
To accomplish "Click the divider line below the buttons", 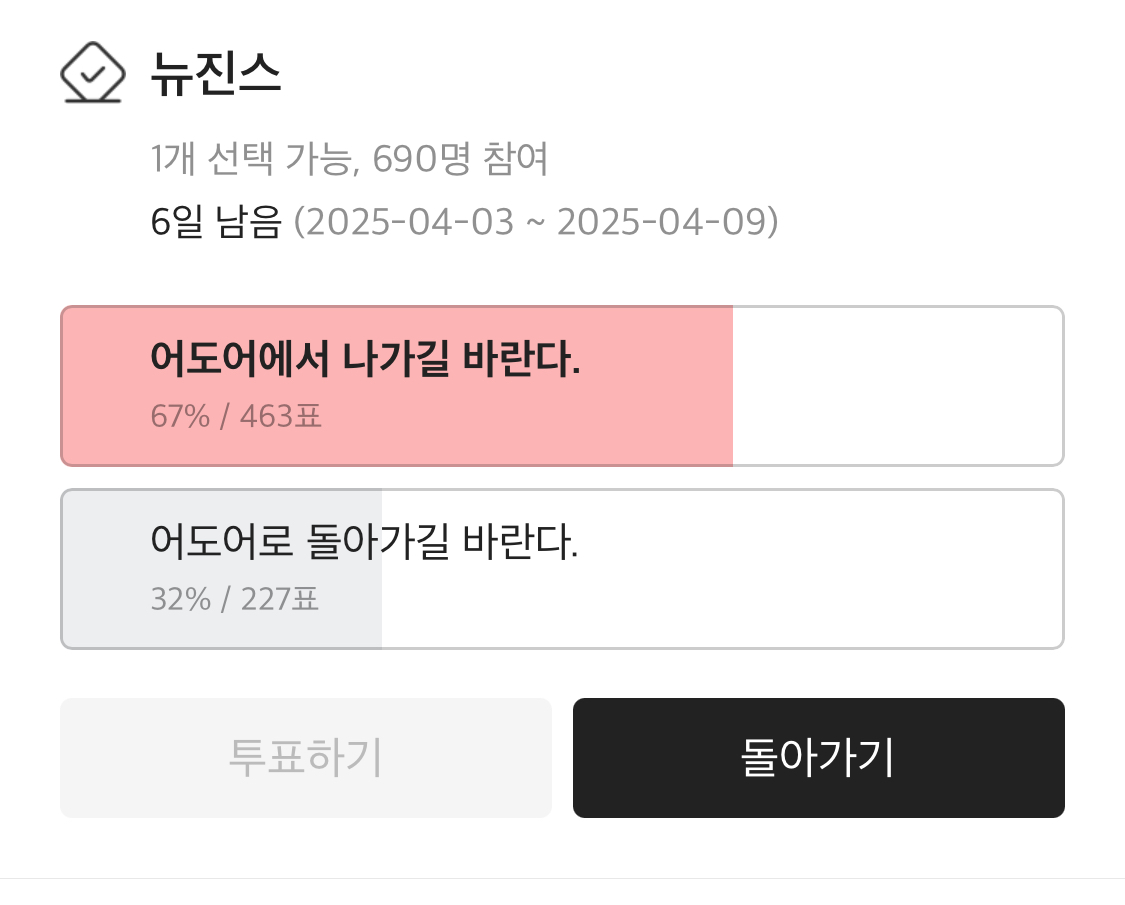I will tap(562, 878).
